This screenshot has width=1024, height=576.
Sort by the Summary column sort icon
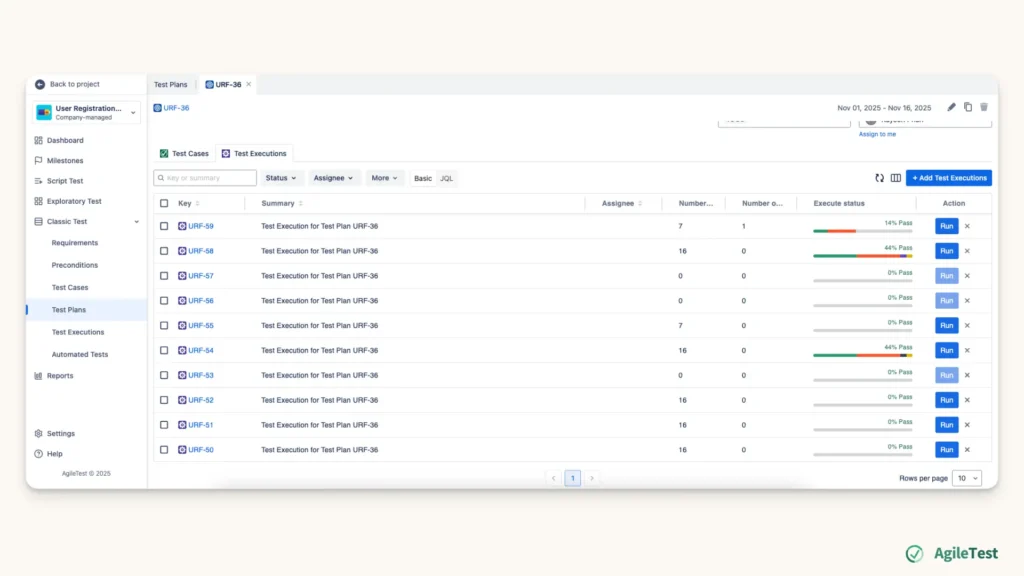tap(300, 204)
